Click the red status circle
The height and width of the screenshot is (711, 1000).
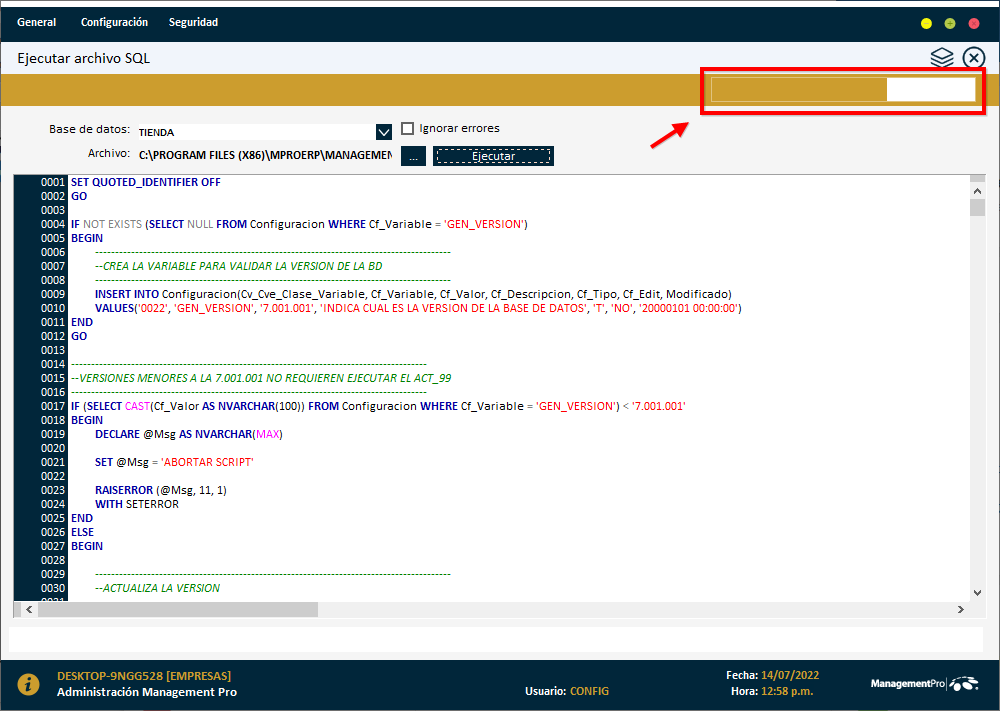(x=972, y=20)
